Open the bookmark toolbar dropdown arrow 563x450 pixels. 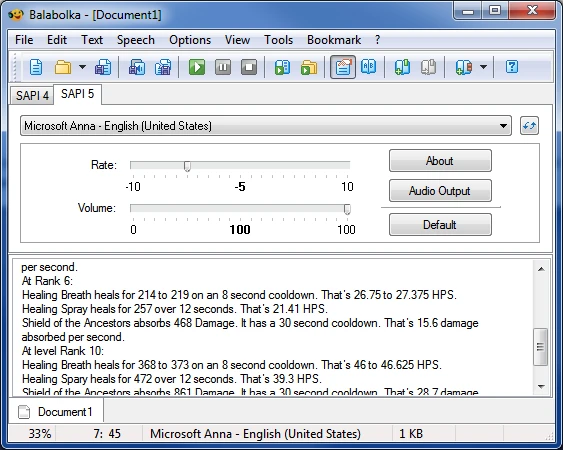484,67
